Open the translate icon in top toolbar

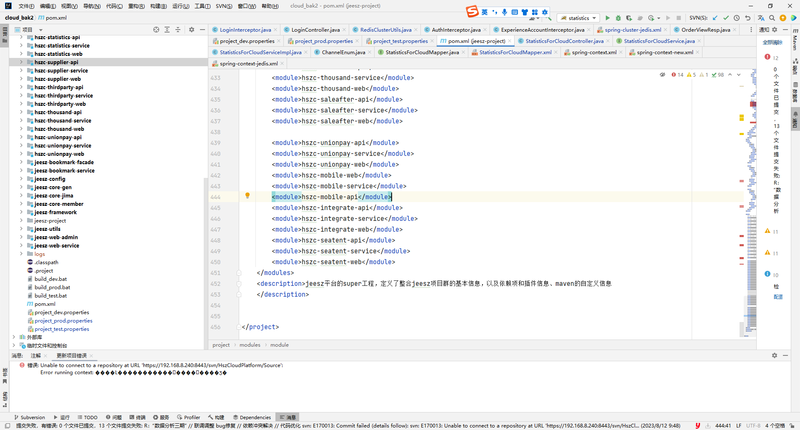(x=761, y=18)
